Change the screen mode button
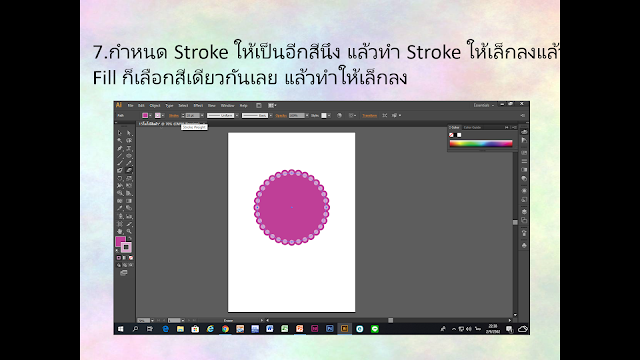 tap(124, 272)
